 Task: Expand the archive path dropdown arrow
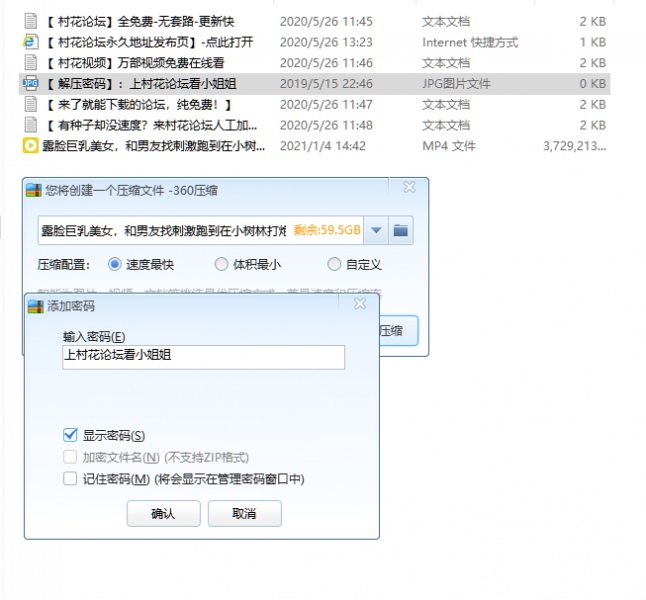376,230
